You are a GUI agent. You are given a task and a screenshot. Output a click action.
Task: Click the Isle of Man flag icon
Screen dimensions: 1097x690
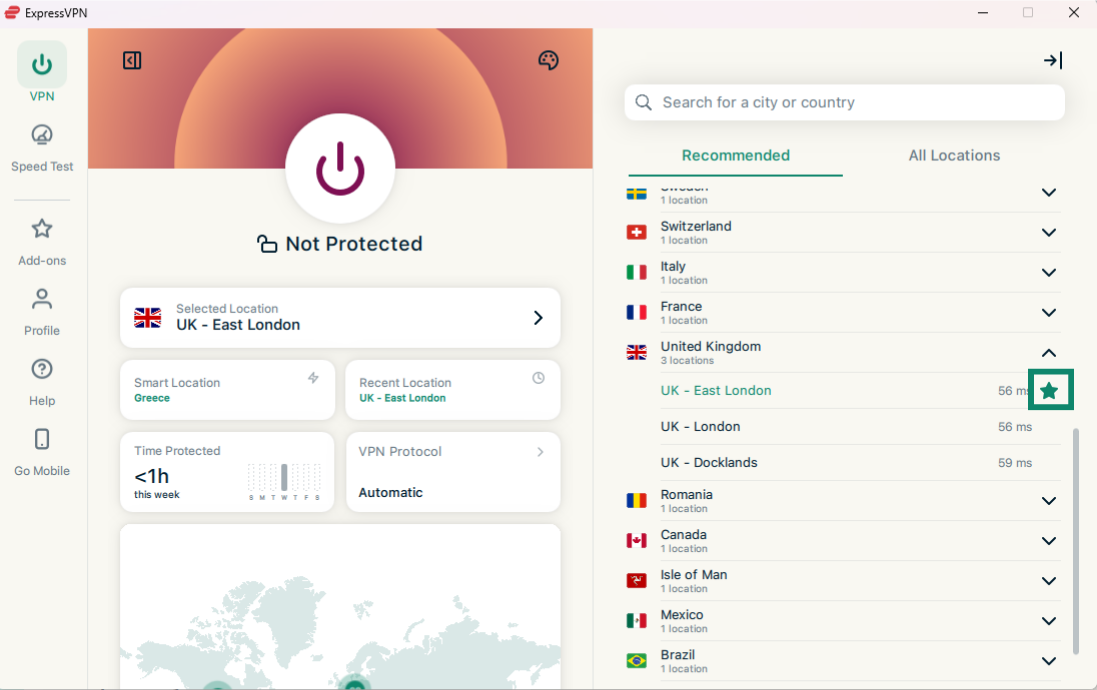[637, 580]
